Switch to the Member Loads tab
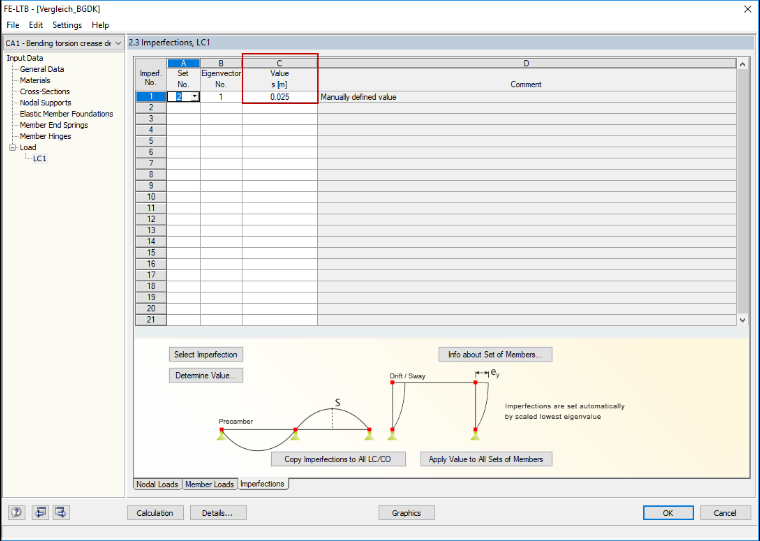The height and width of the screenshot is (541, 760). pyautogui.click(x=209, y=484)
